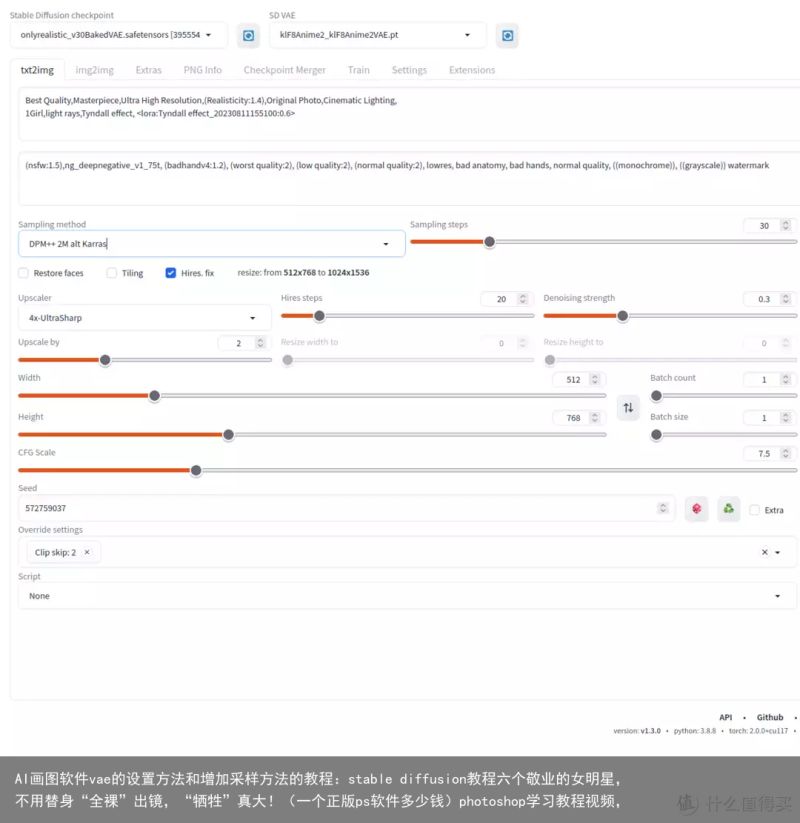
Task: Enable the Restore faces checkbox
Action: (24, 273)
